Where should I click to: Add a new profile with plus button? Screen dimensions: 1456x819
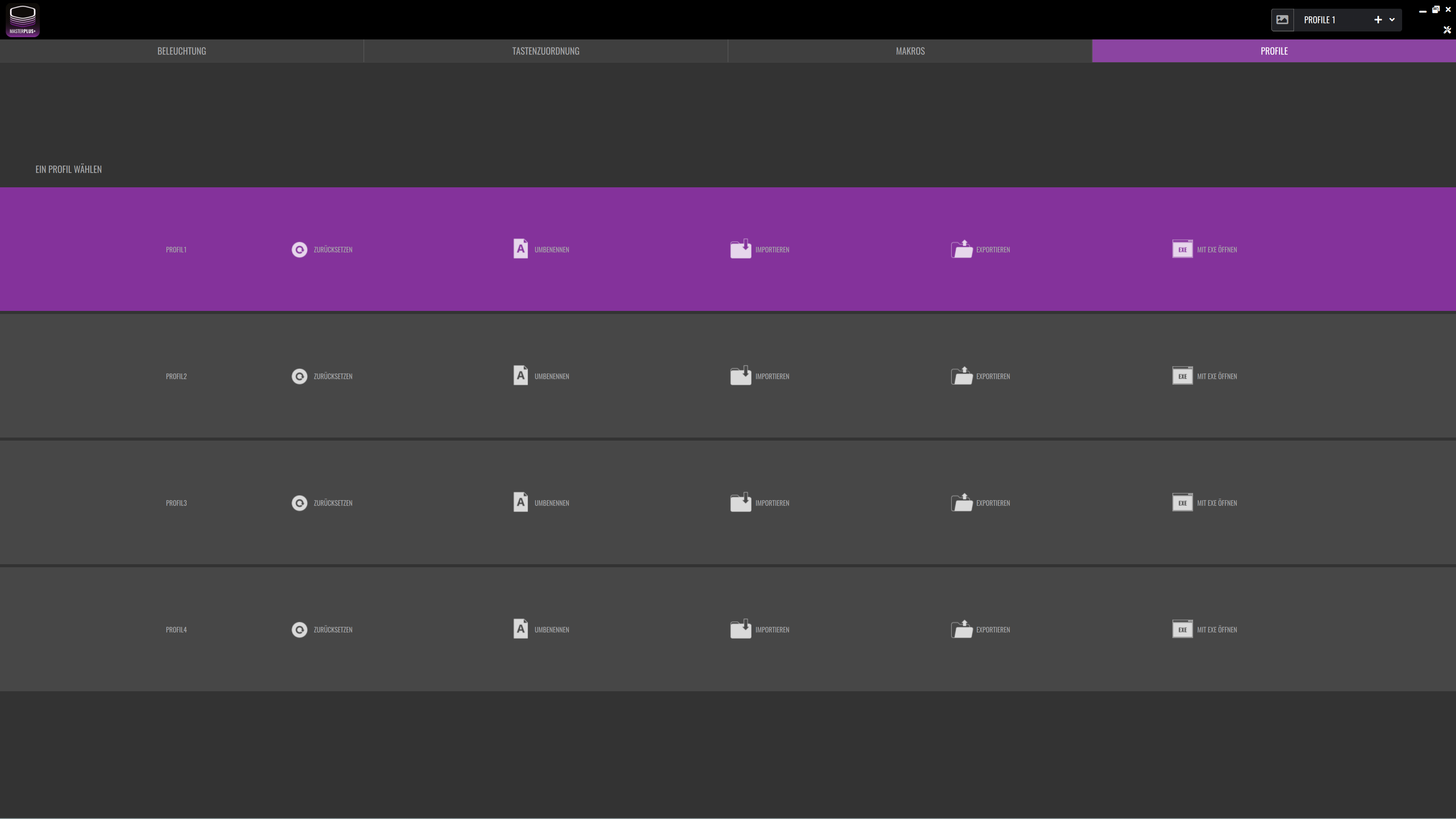(1378, 20)
